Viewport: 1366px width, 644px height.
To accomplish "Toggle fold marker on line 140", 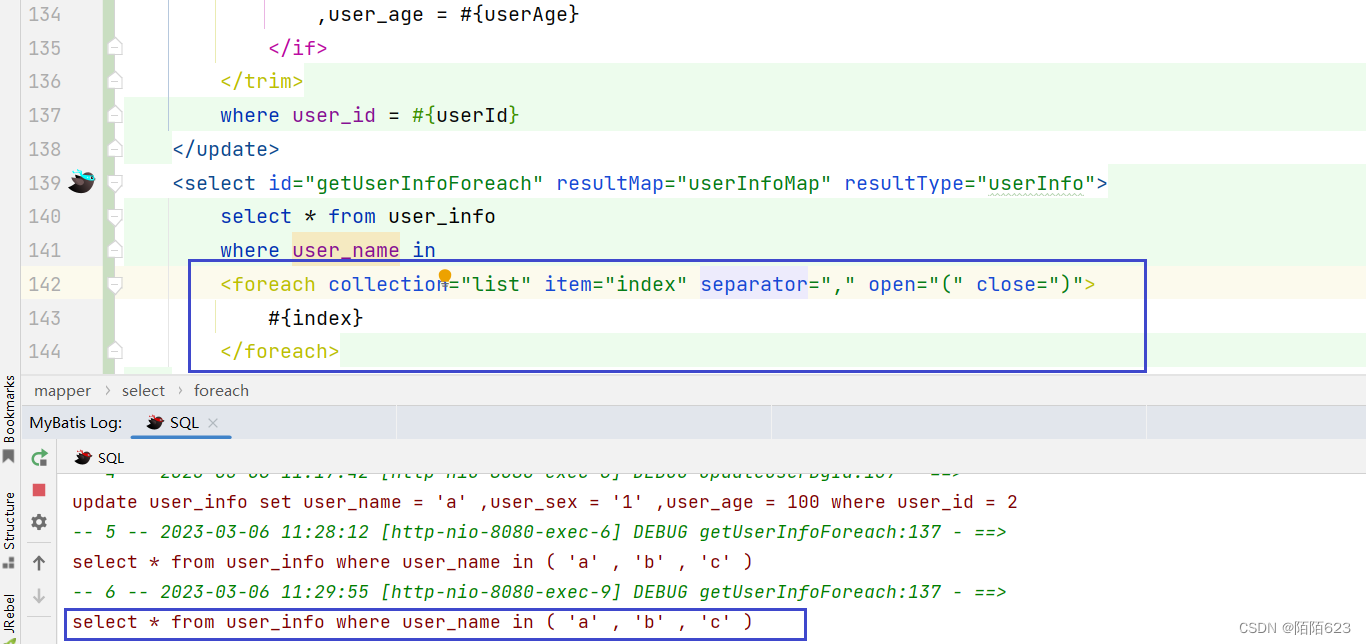I will click(x=114, y=216).
